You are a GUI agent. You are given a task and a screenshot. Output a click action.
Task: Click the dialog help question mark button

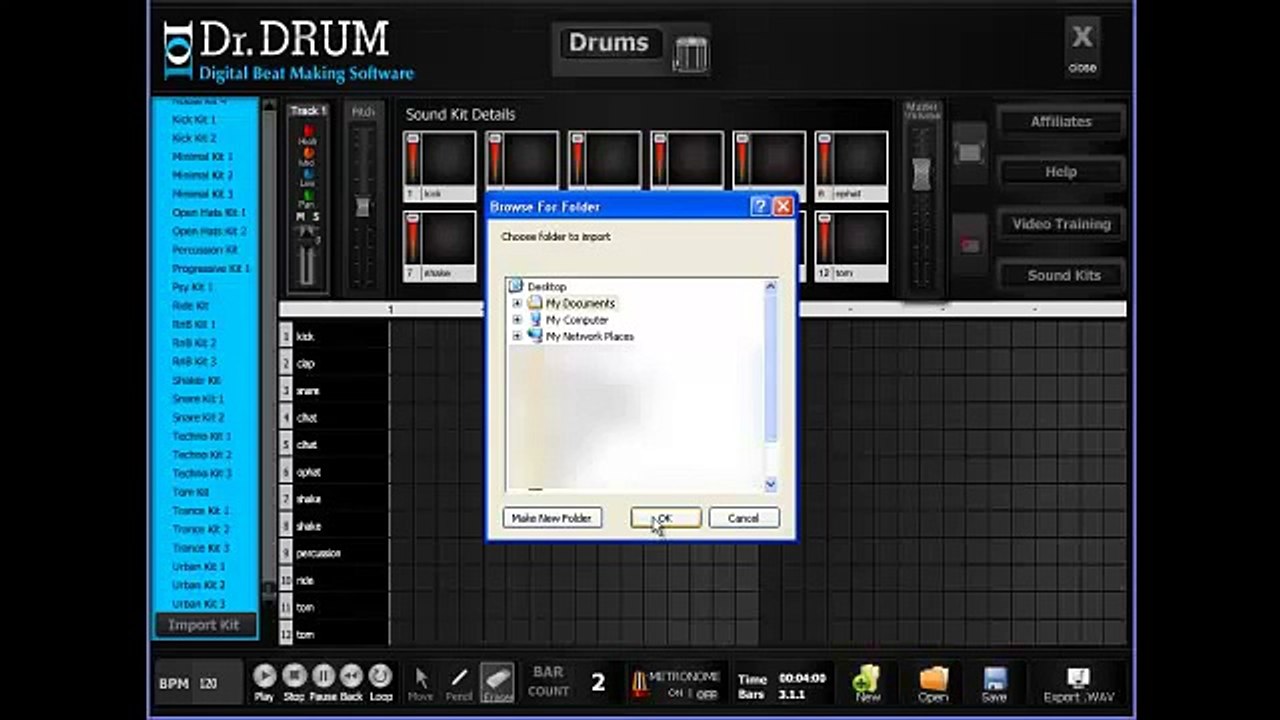point(760,207)
